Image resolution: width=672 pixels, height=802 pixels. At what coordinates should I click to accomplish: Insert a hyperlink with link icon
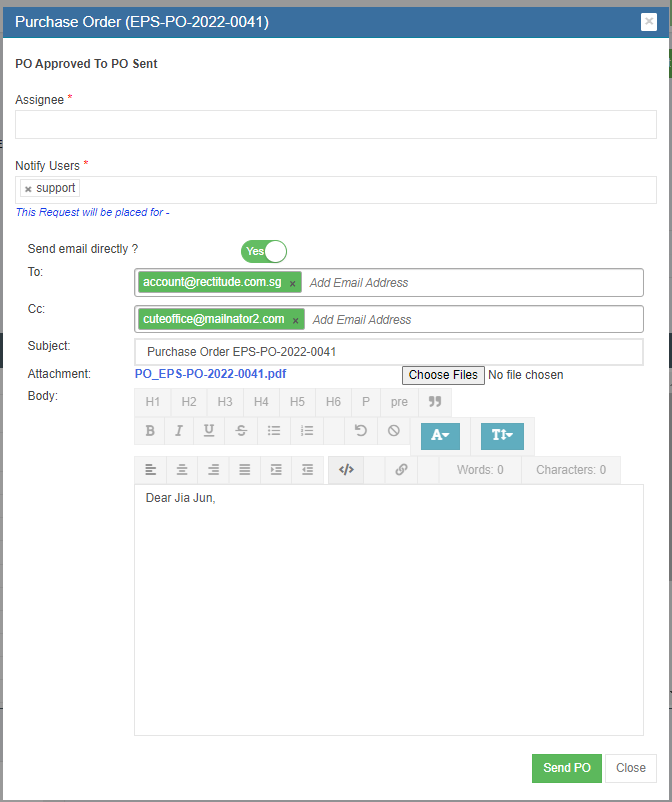click(x=401, y=469)
